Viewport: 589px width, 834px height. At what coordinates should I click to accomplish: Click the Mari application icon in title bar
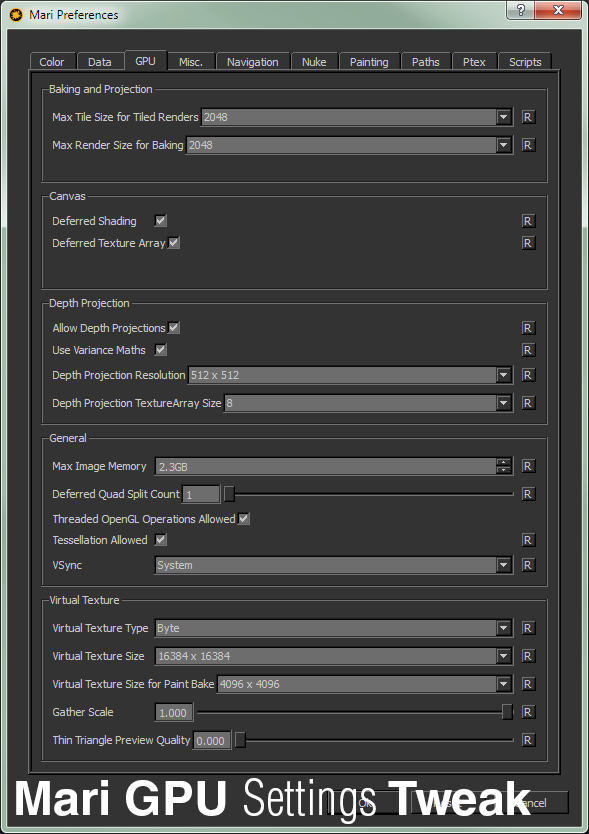point(16,15)
